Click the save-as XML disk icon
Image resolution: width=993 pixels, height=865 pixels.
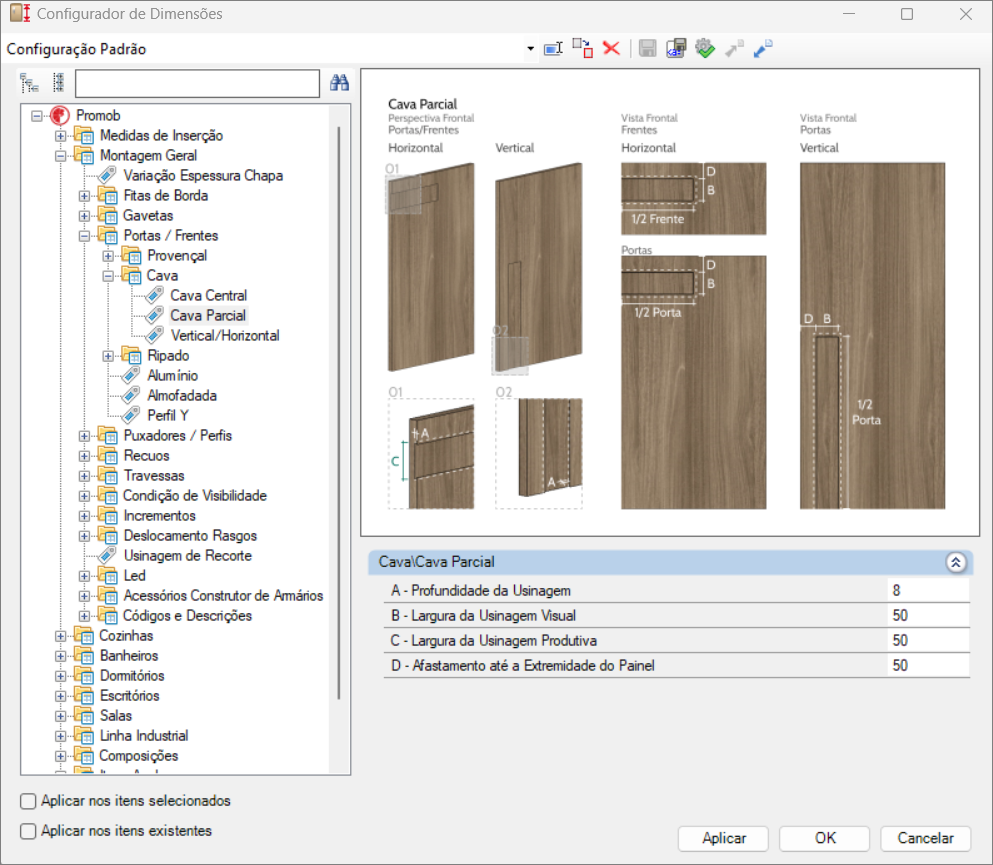pos(676,48)
